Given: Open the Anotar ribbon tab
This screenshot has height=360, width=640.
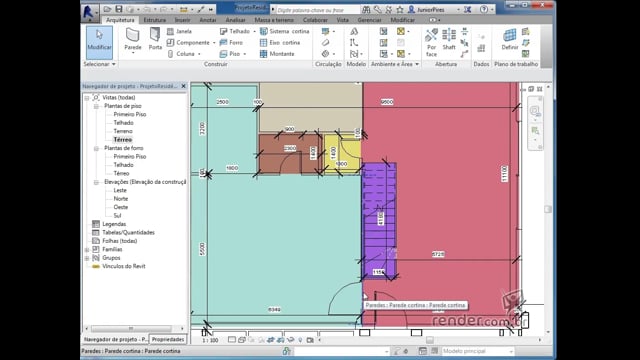Looking at the screenshot, I should [208, 20].
